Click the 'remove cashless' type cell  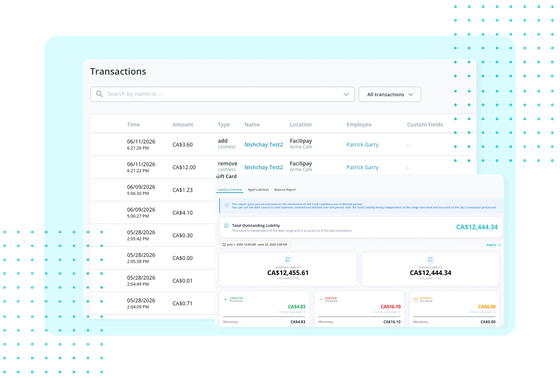(x=228, y=166)
